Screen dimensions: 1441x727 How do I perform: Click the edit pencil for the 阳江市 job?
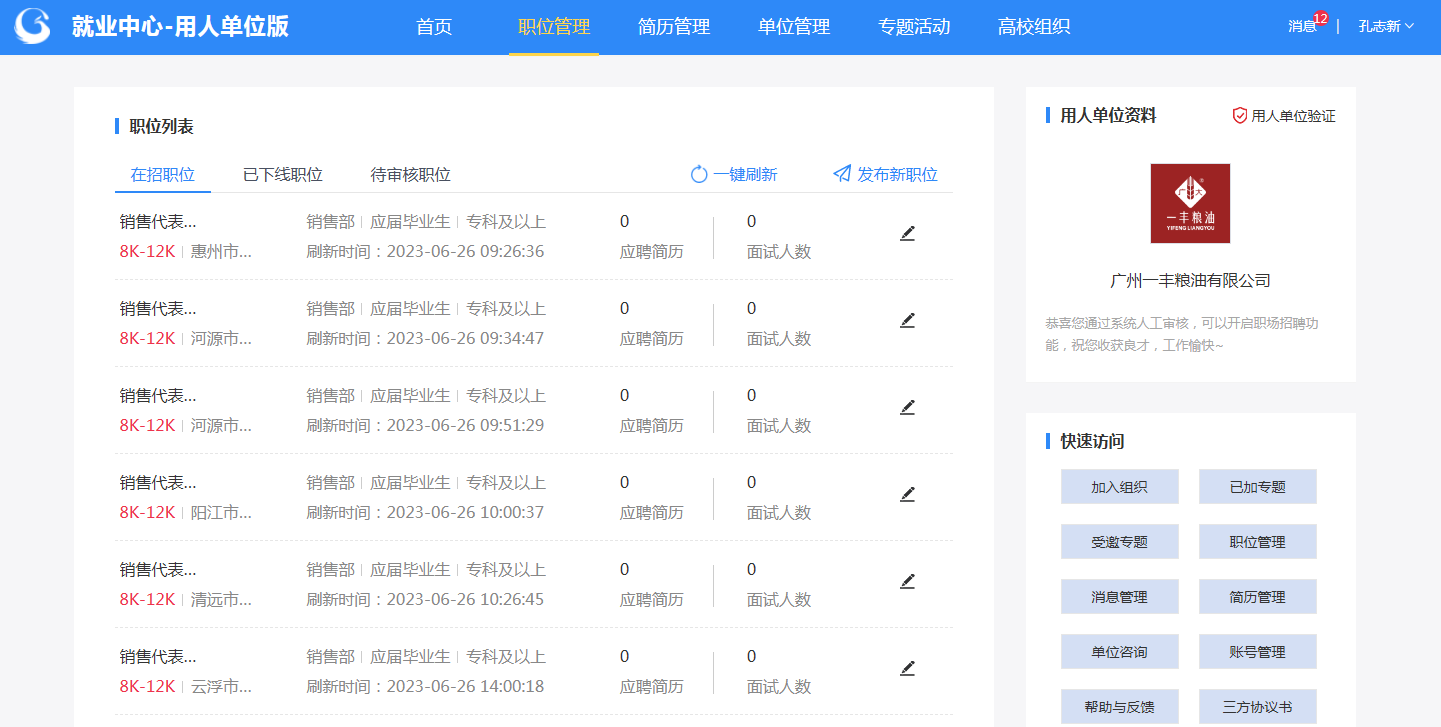pyautogui.click(x=907, y=495)
